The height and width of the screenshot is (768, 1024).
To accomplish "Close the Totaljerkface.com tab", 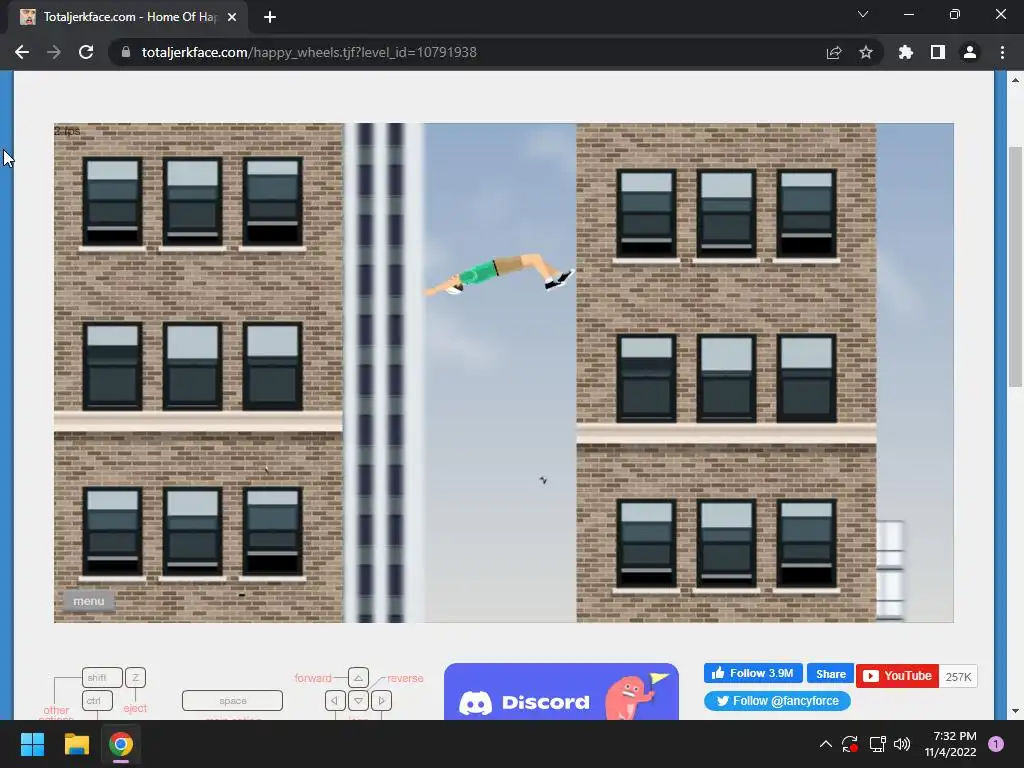I will (x=232, y=17).
